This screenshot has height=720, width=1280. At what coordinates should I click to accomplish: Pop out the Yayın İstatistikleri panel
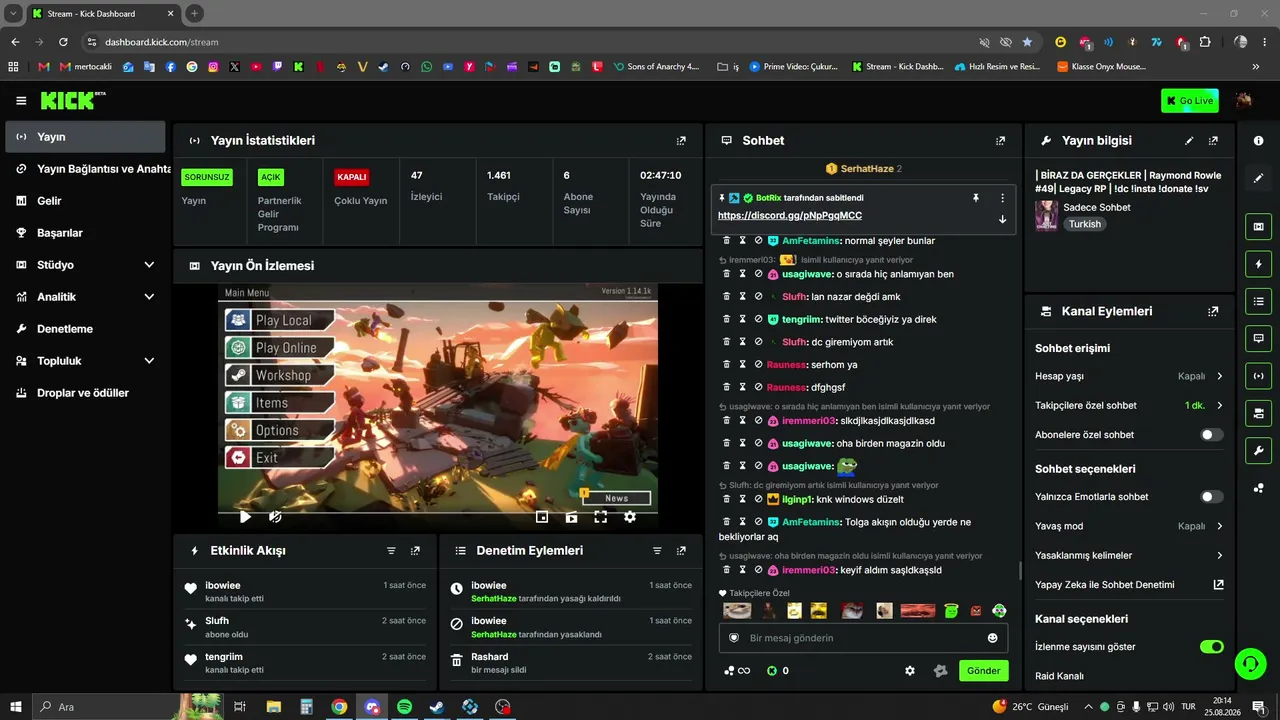tap(681, 141)
